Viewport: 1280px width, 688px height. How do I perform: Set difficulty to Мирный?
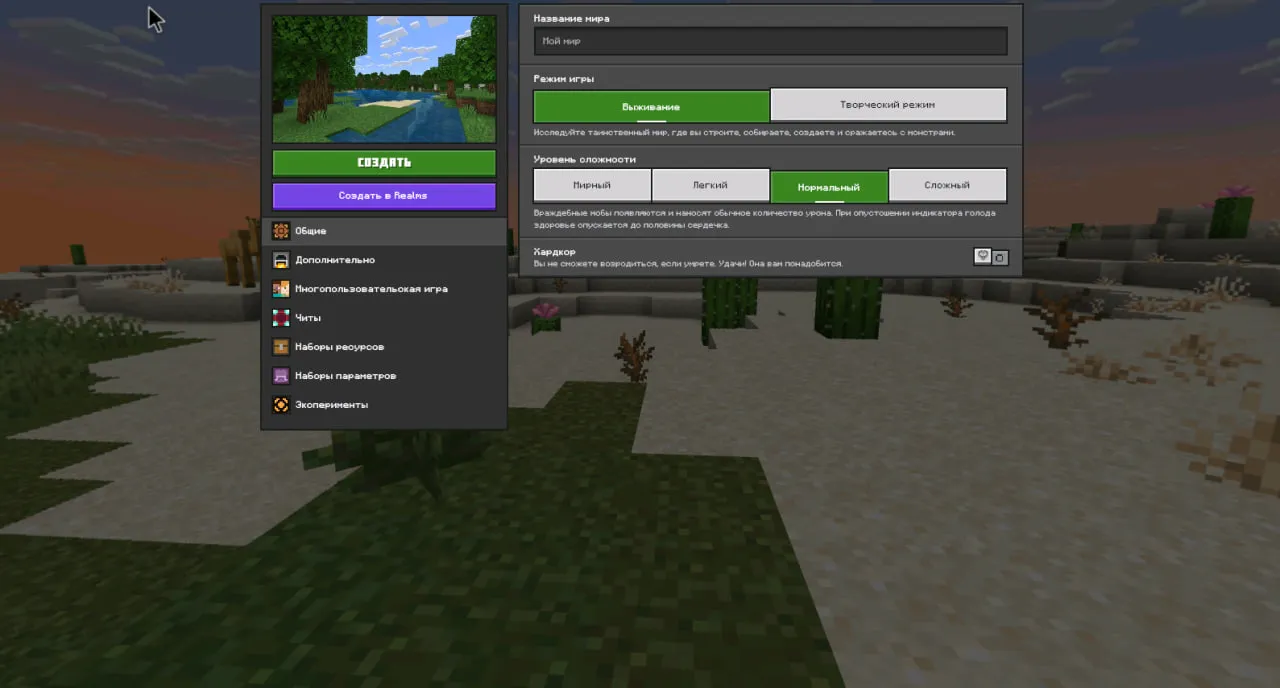tap(592, 186)
